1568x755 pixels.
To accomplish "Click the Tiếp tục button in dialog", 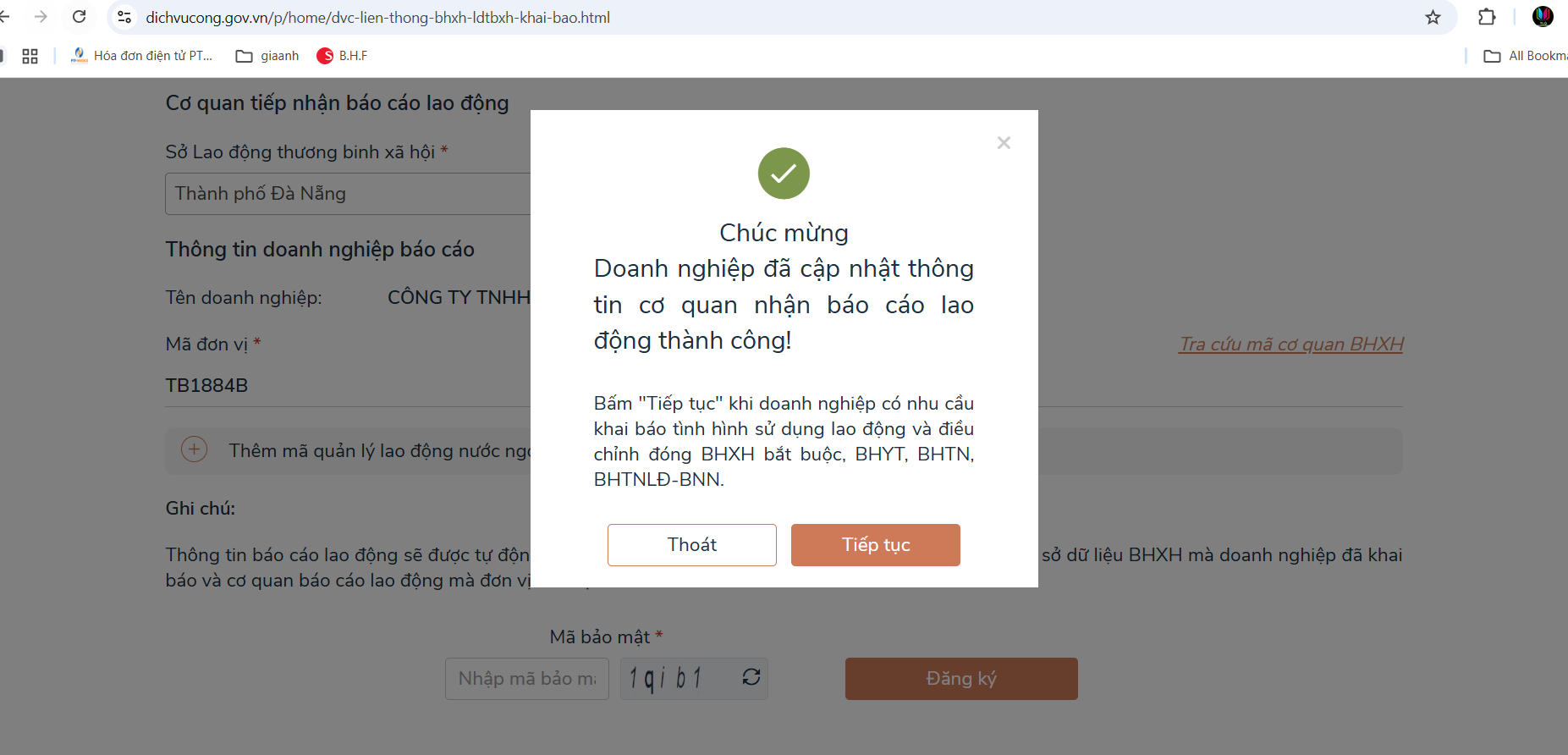I will click(875, 545).
